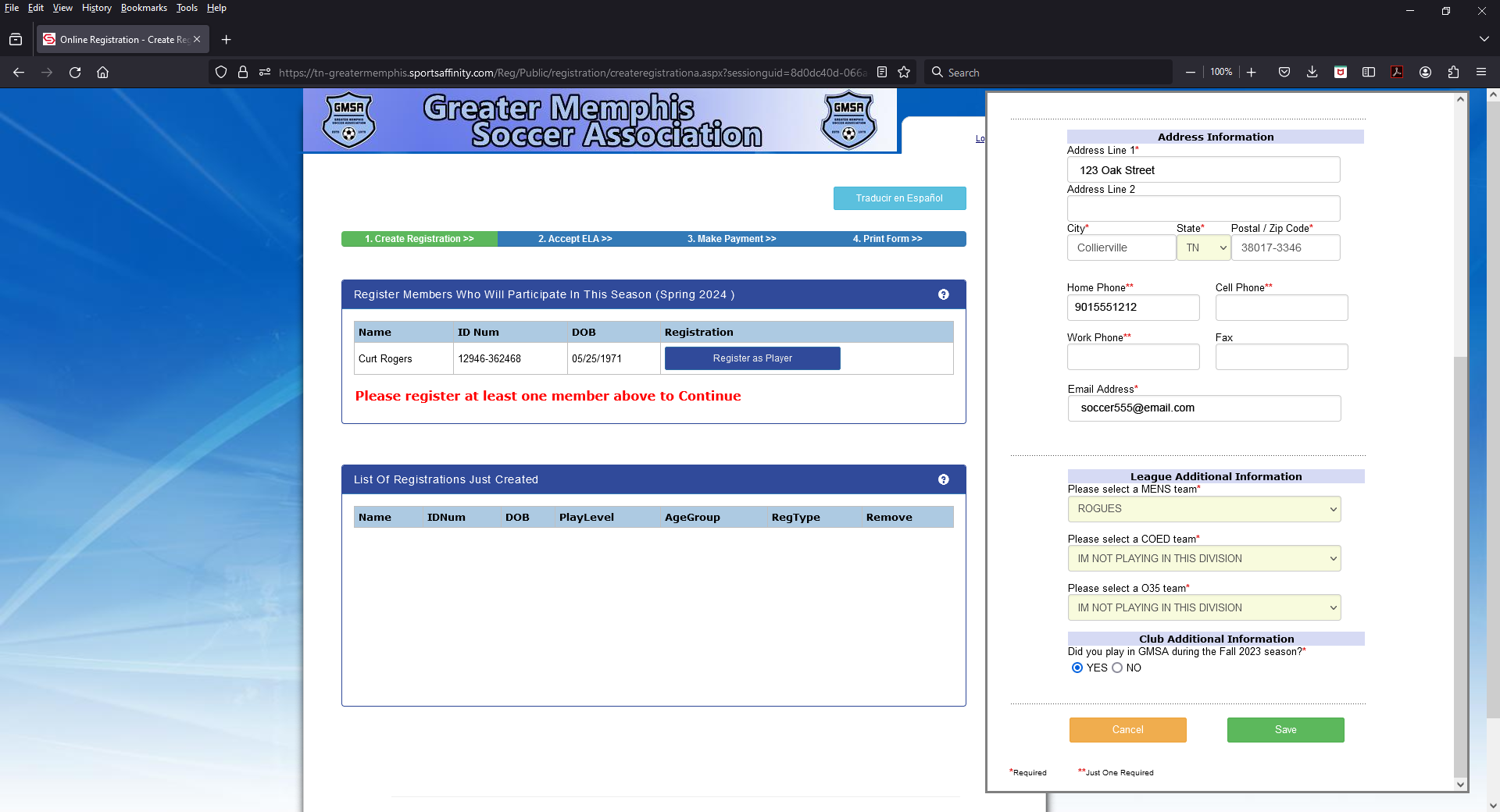1500x812 pixels.
Task: Open site permissions icon in address bar
Action: (x=265, y=72)
